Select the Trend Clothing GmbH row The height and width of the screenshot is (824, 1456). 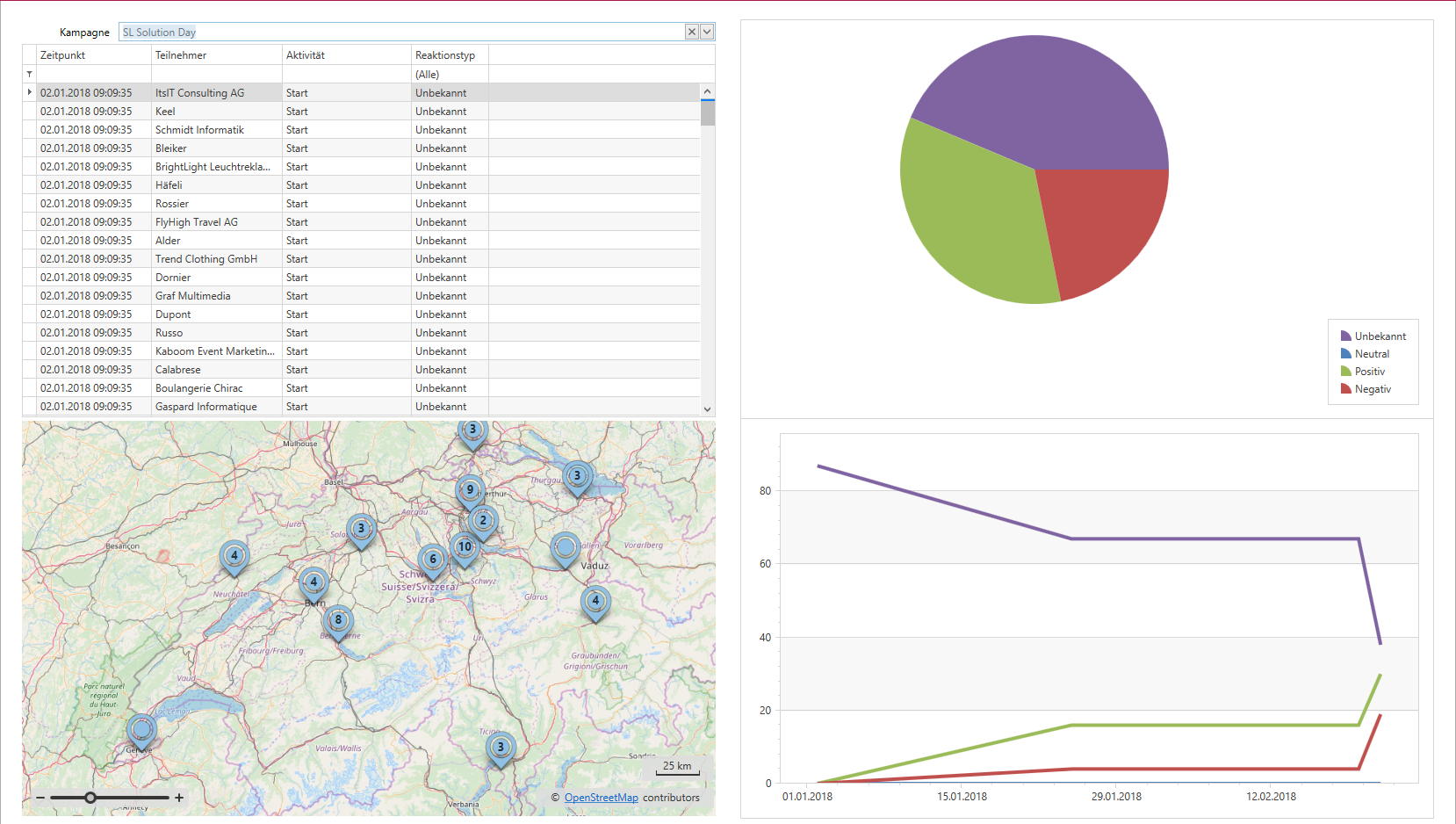361,258
